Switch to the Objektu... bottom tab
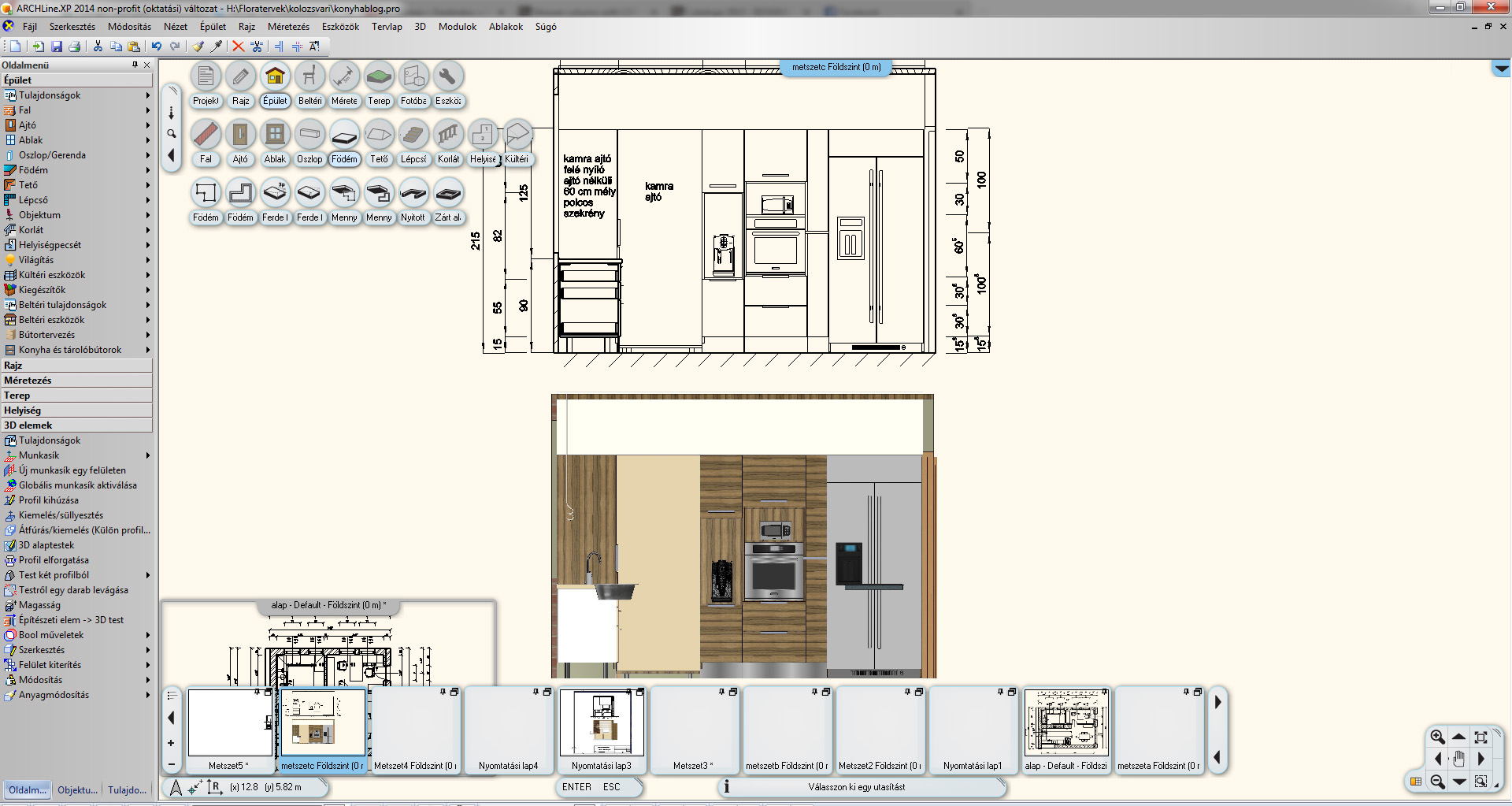The height and width of the screenshot is (806, 1512). pos(77,789)
